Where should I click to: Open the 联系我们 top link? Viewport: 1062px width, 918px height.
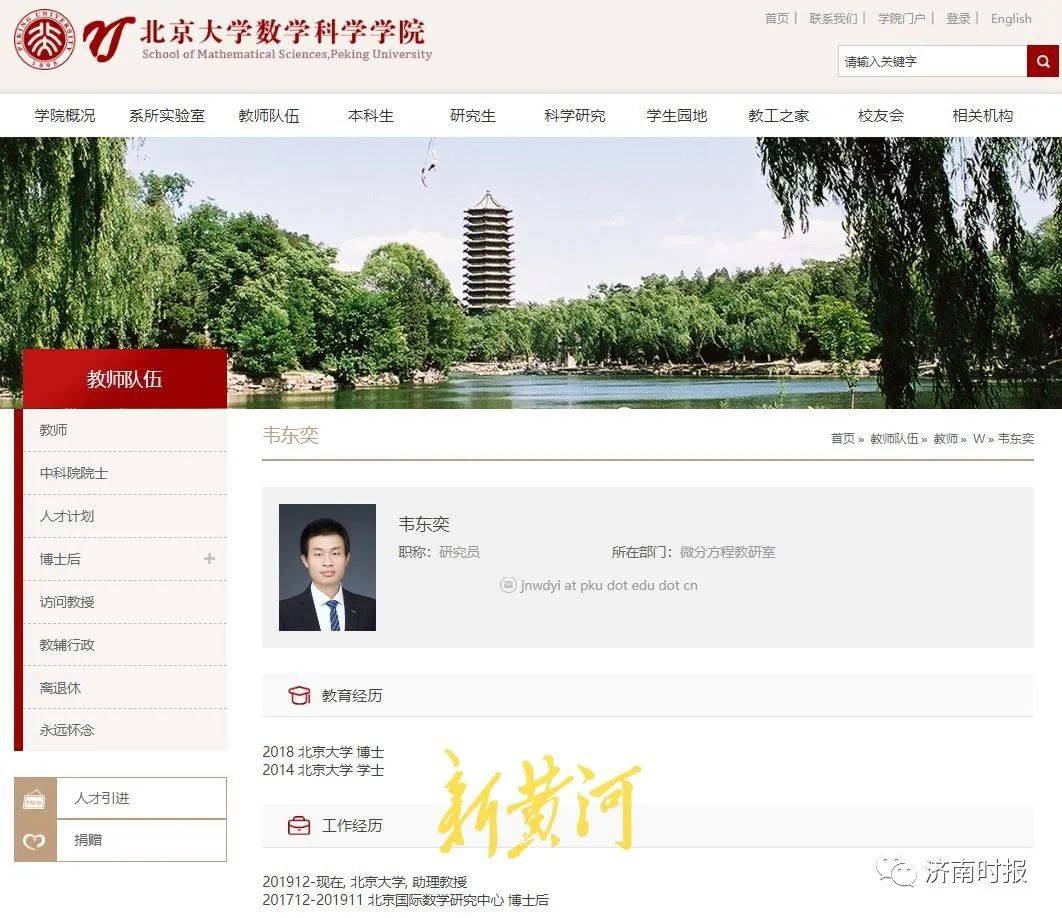pos(833,18)
